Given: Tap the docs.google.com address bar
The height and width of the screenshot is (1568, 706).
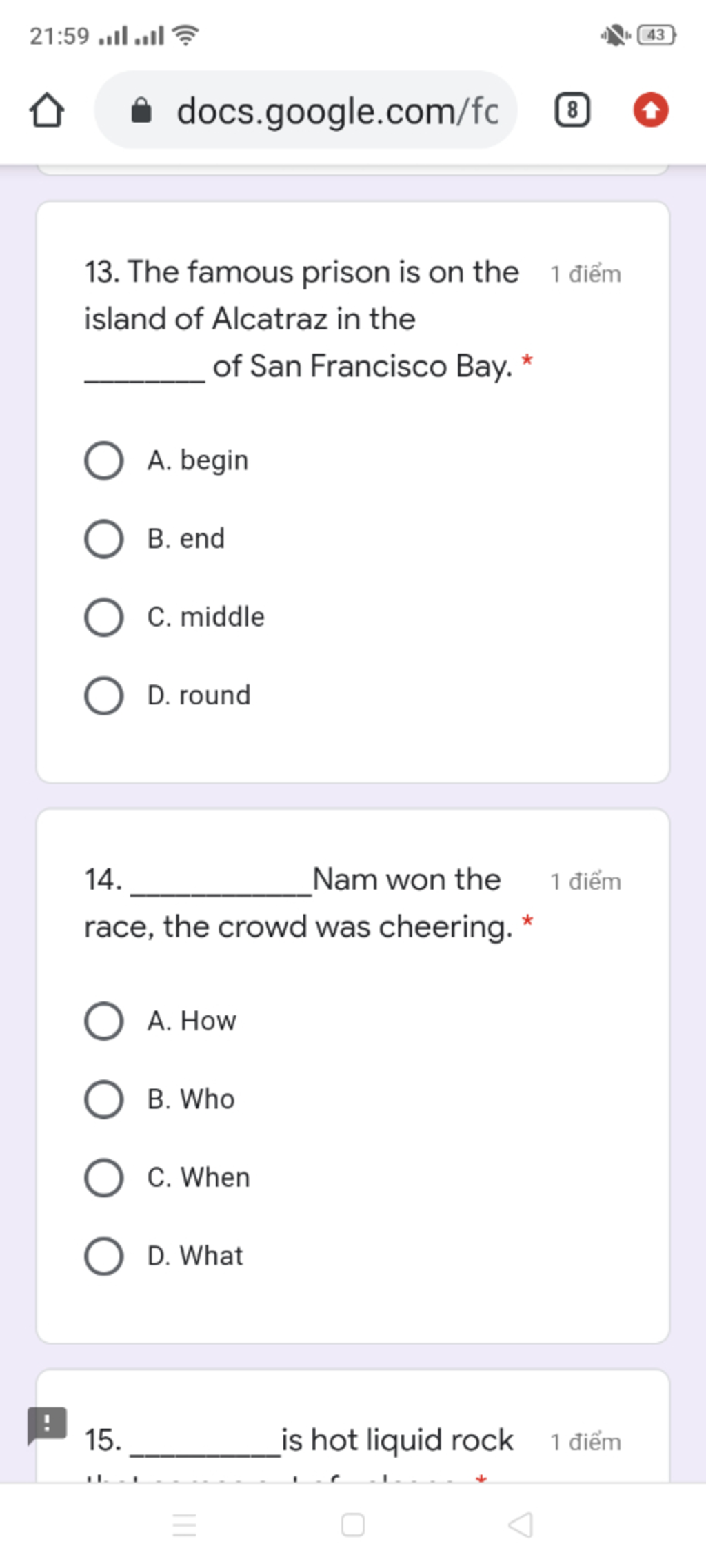Looking at the screenshot, I should (305, 110).
